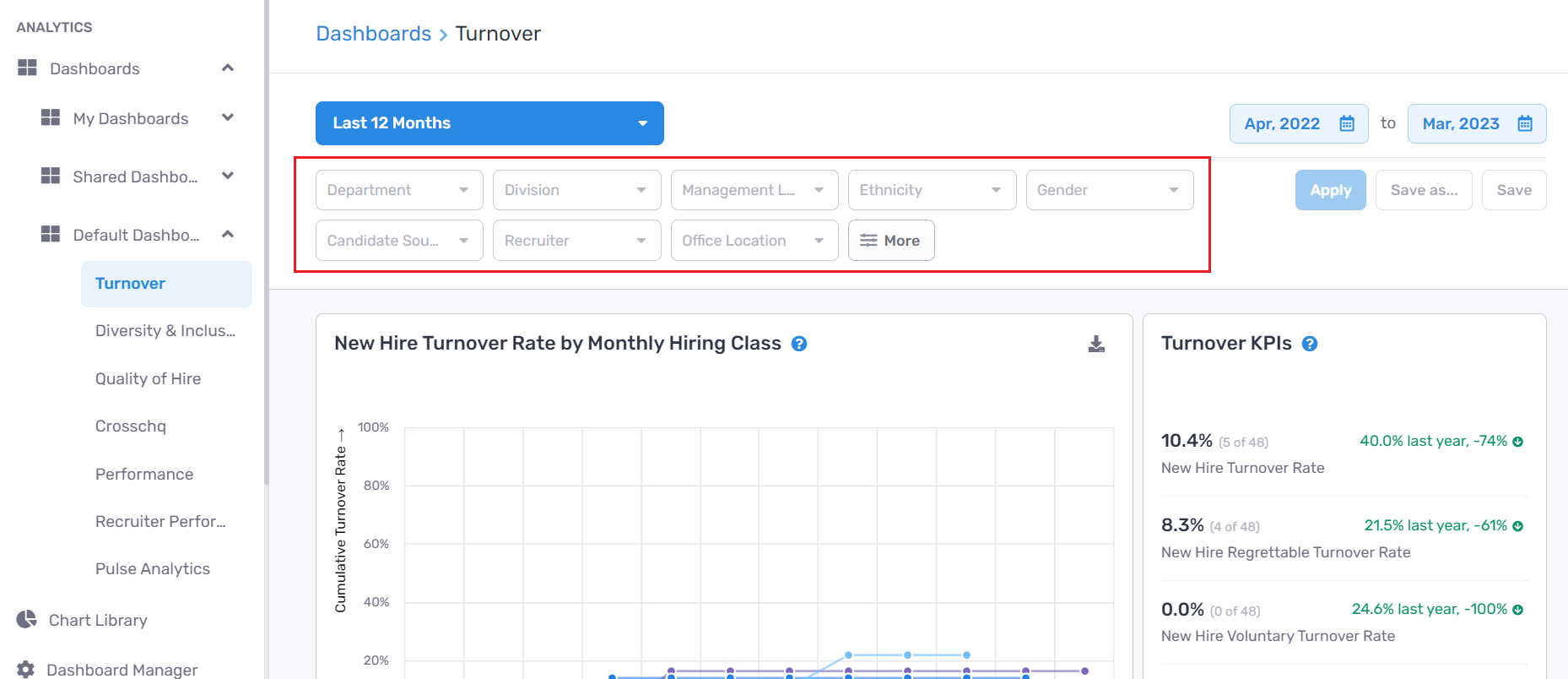This screenshot has width=1568, height=679.
Task: Go to Dashboard Manager
Action: (x=122, y=670)
